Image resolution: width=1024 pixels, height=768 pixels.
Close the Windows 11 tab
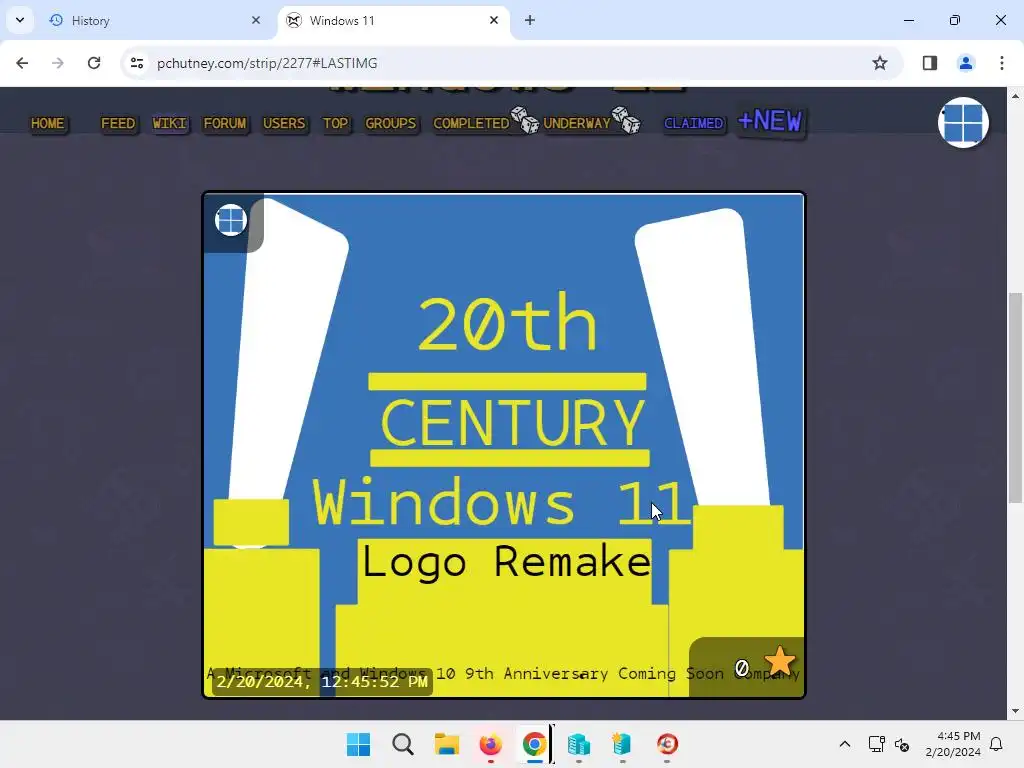(x=494, y=20)
